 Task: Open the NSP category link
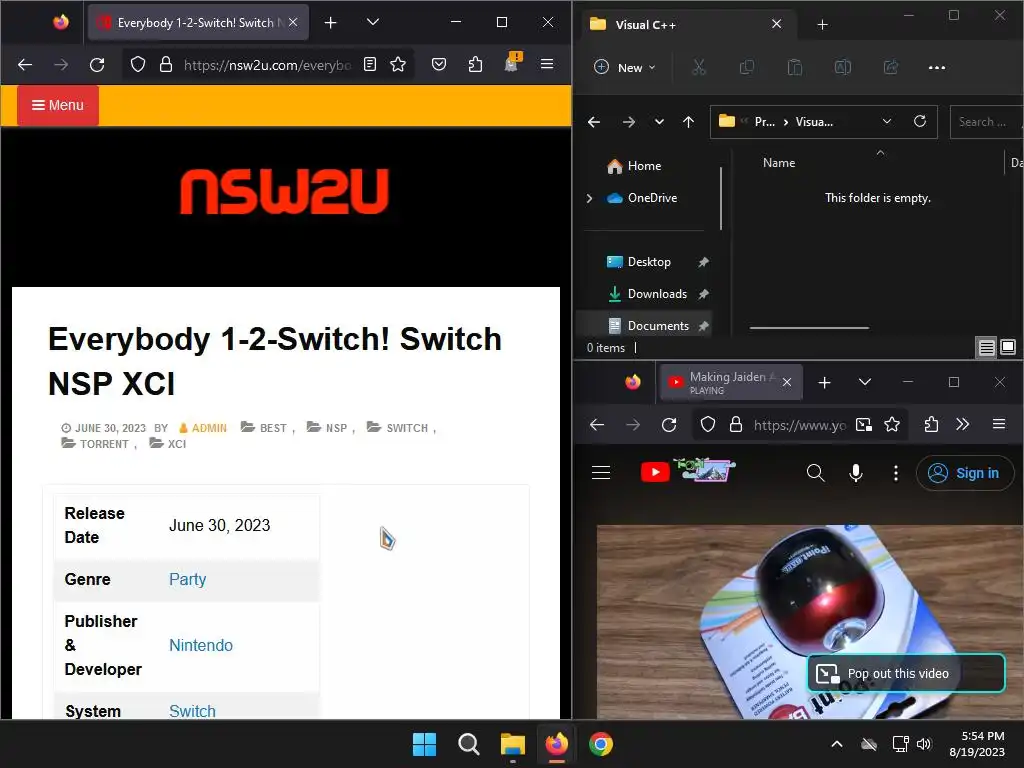(x=336, y=428)
